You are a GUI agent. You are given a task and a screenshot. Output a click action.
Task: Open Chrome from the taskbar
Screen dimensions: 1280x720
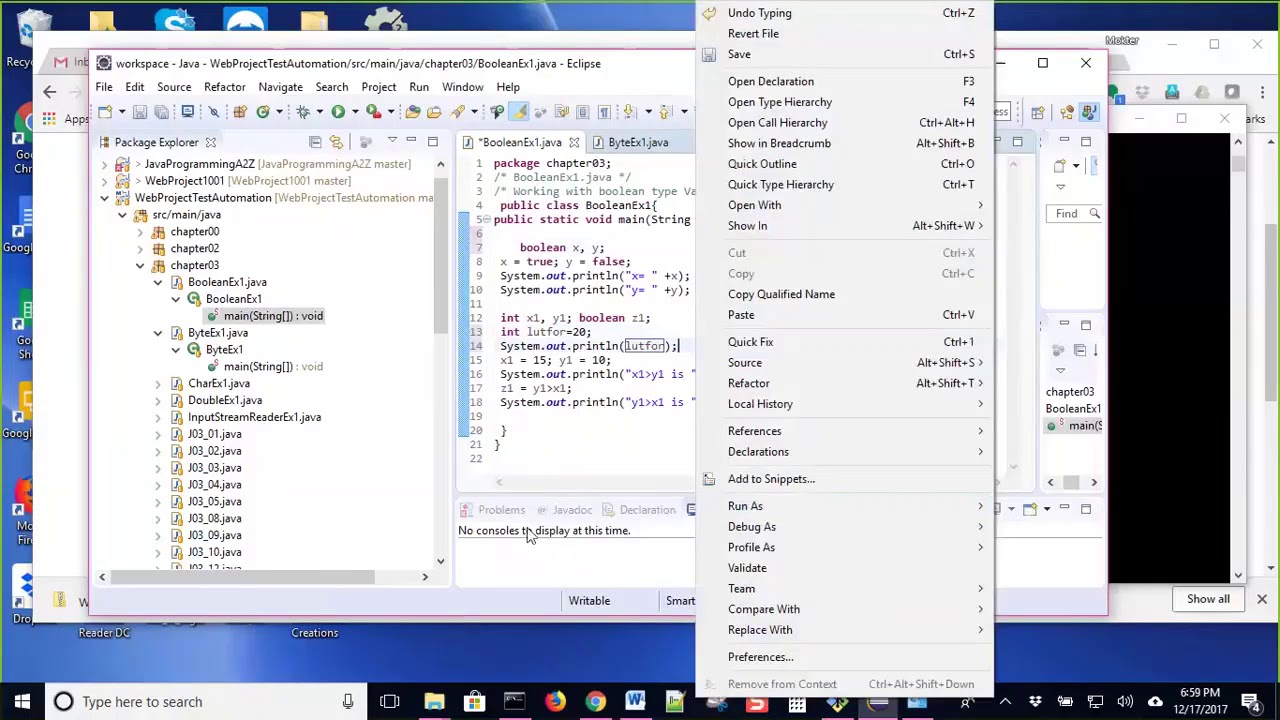[595, 701]
